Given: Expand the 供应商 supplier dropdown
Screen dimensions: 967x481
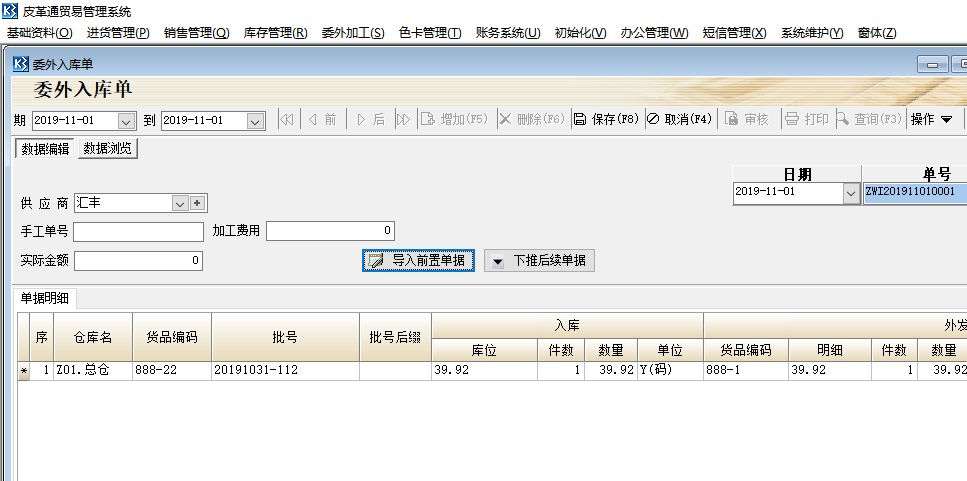Looking at the screenshot, I should pos(179,203).
